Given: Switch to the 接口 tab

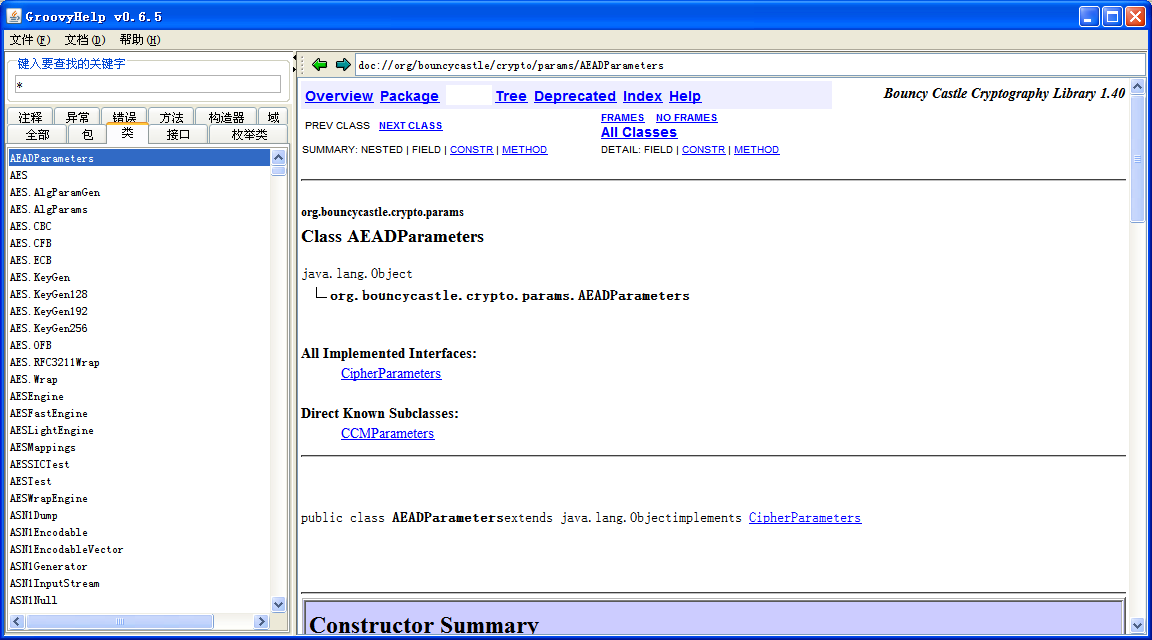Looking at the screenshot, I should pos(179,134).
